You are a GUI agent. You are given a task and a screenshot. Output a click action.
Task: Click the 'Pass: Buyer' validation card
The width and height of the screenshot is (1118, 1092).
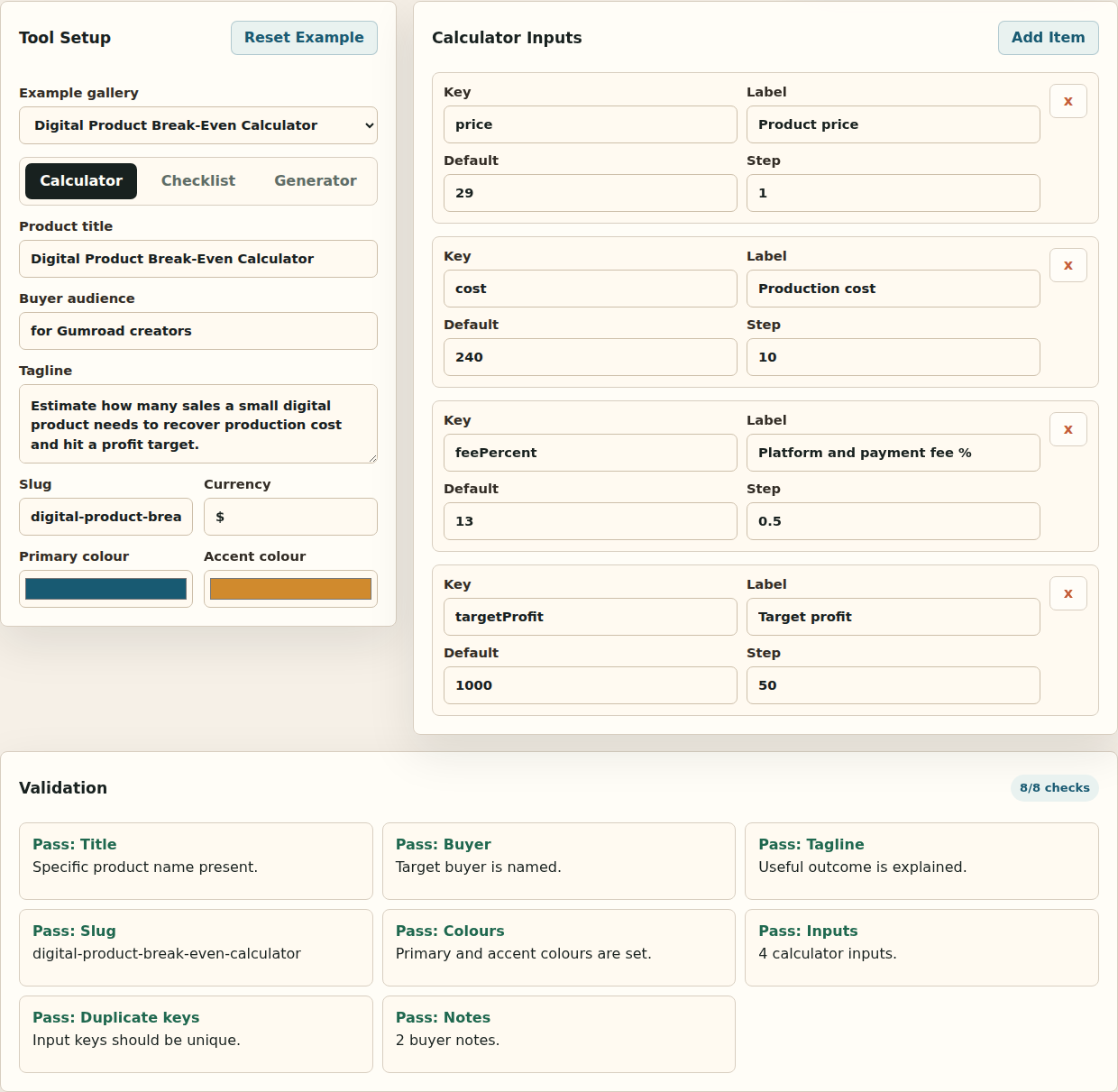(x=559, y=861)
